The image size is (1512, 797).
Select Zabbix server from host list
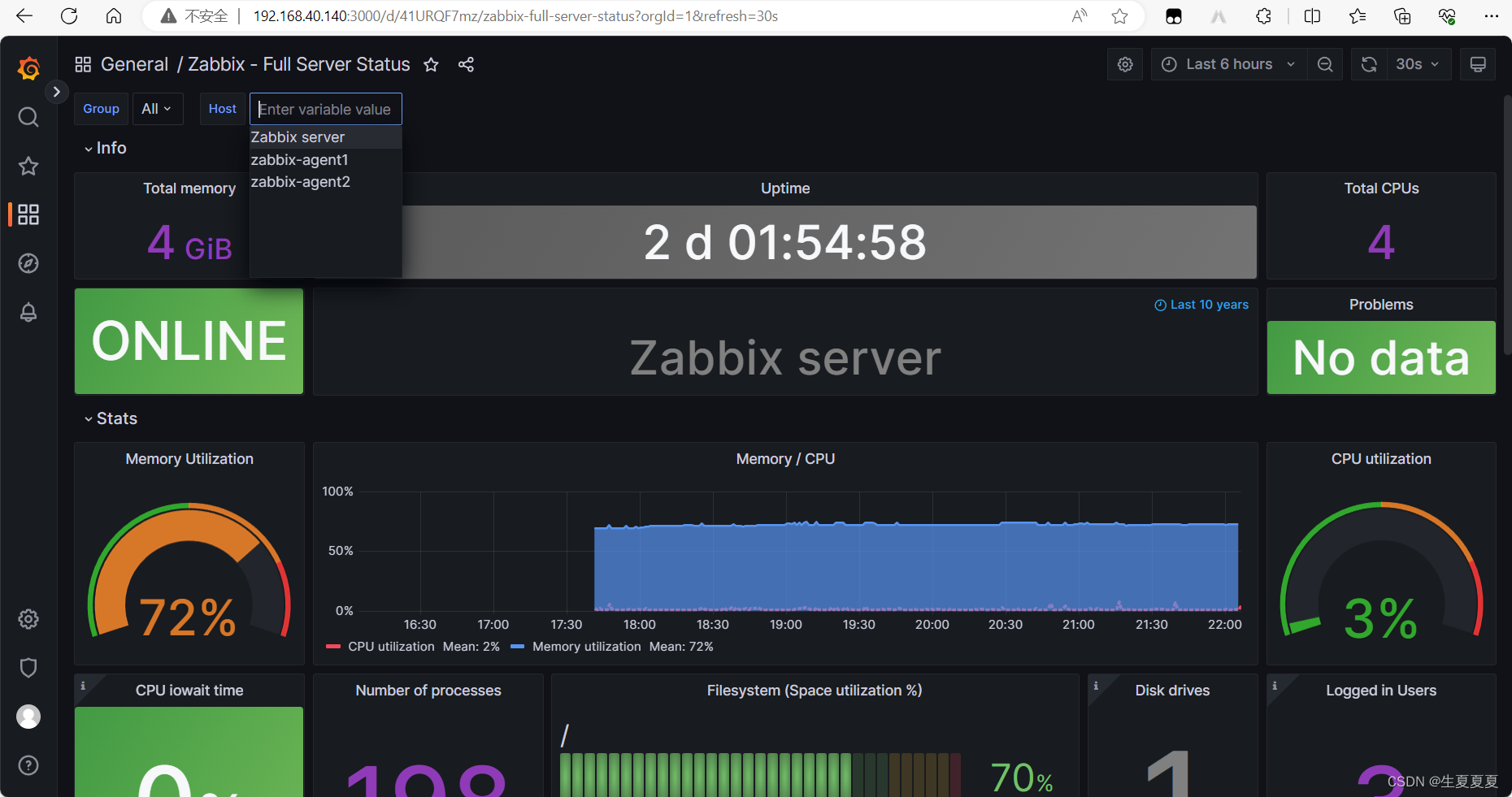325,137
